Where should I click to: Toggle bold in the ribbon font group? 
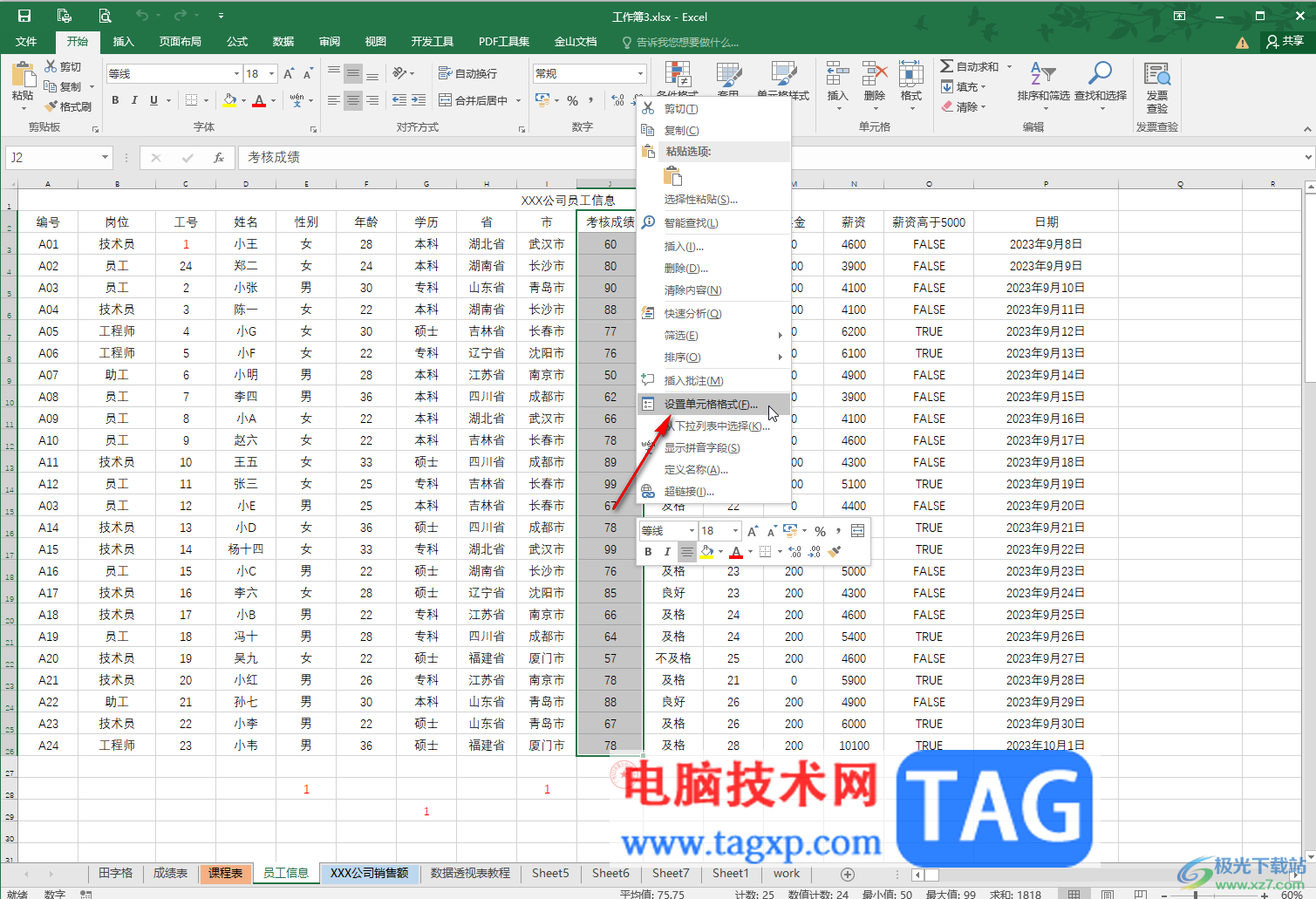[115, 100]
